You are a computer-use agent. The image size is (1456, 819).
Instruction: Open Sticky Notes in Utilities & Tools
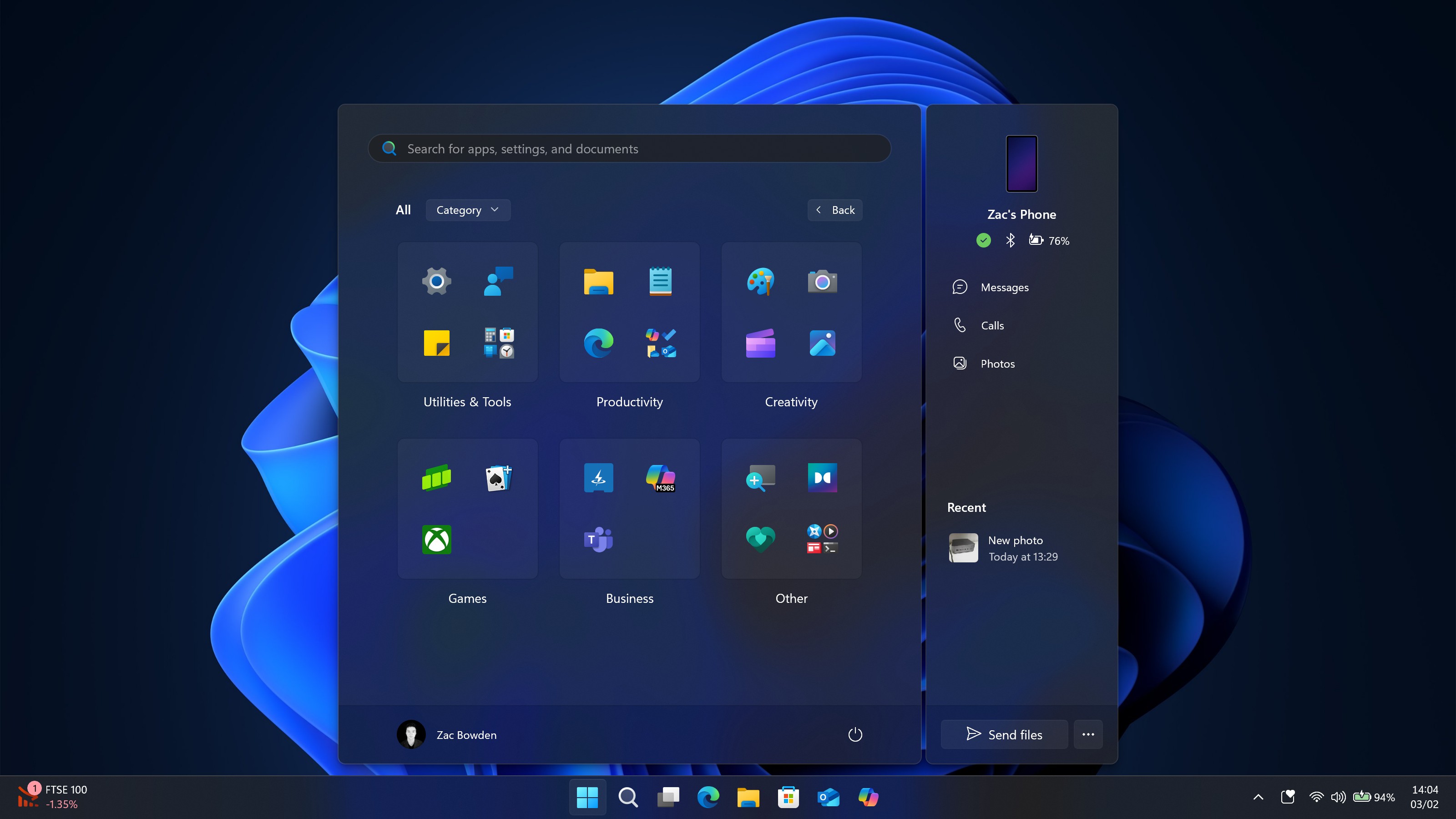click(436, 343)
